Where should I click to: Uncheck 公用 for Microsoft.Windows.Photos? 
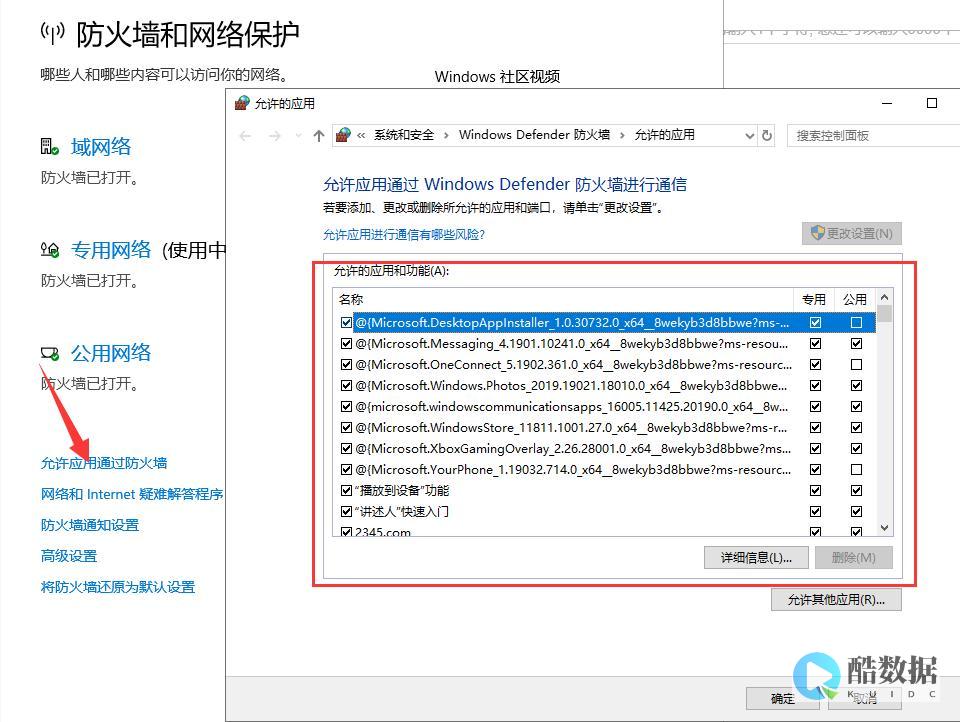click(x=857, y=385)
